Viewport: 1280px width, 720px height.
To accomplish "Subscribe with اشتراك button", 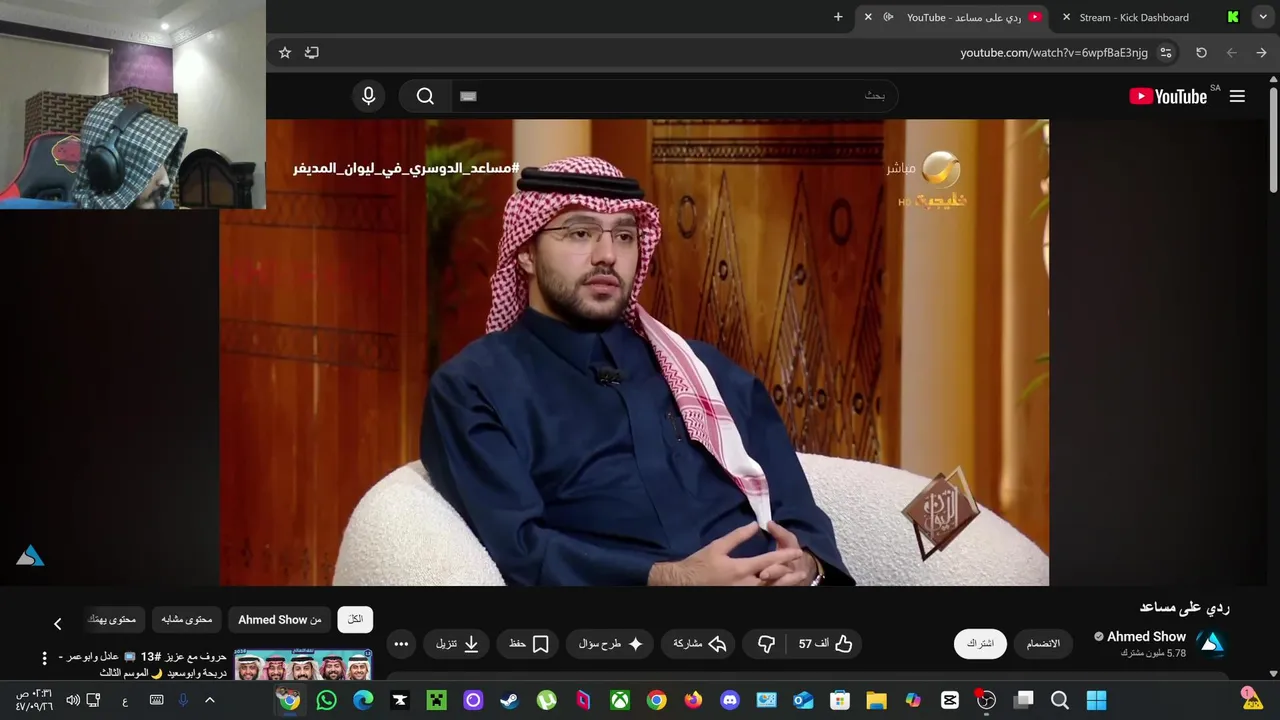I will tap(980, 643).
